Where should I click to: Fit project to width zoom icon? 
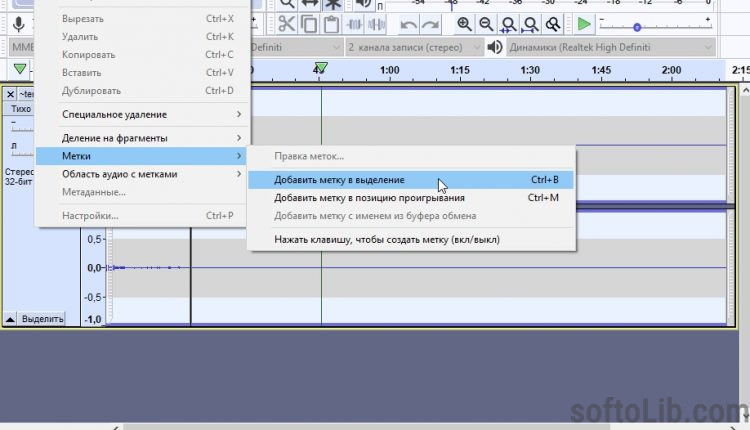(530, 24)
